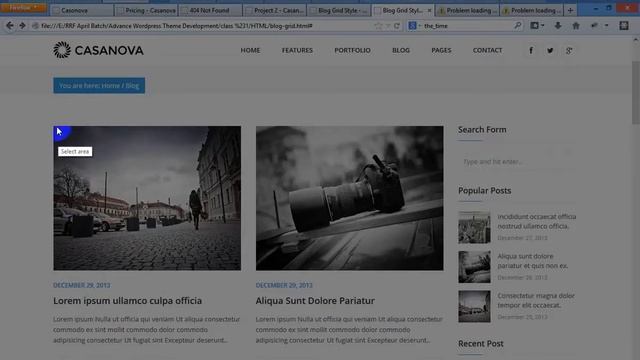Viewport: 640px width, 360px height.
Task: Switch to the 404 Not Found tab
Action: [210, 10]
